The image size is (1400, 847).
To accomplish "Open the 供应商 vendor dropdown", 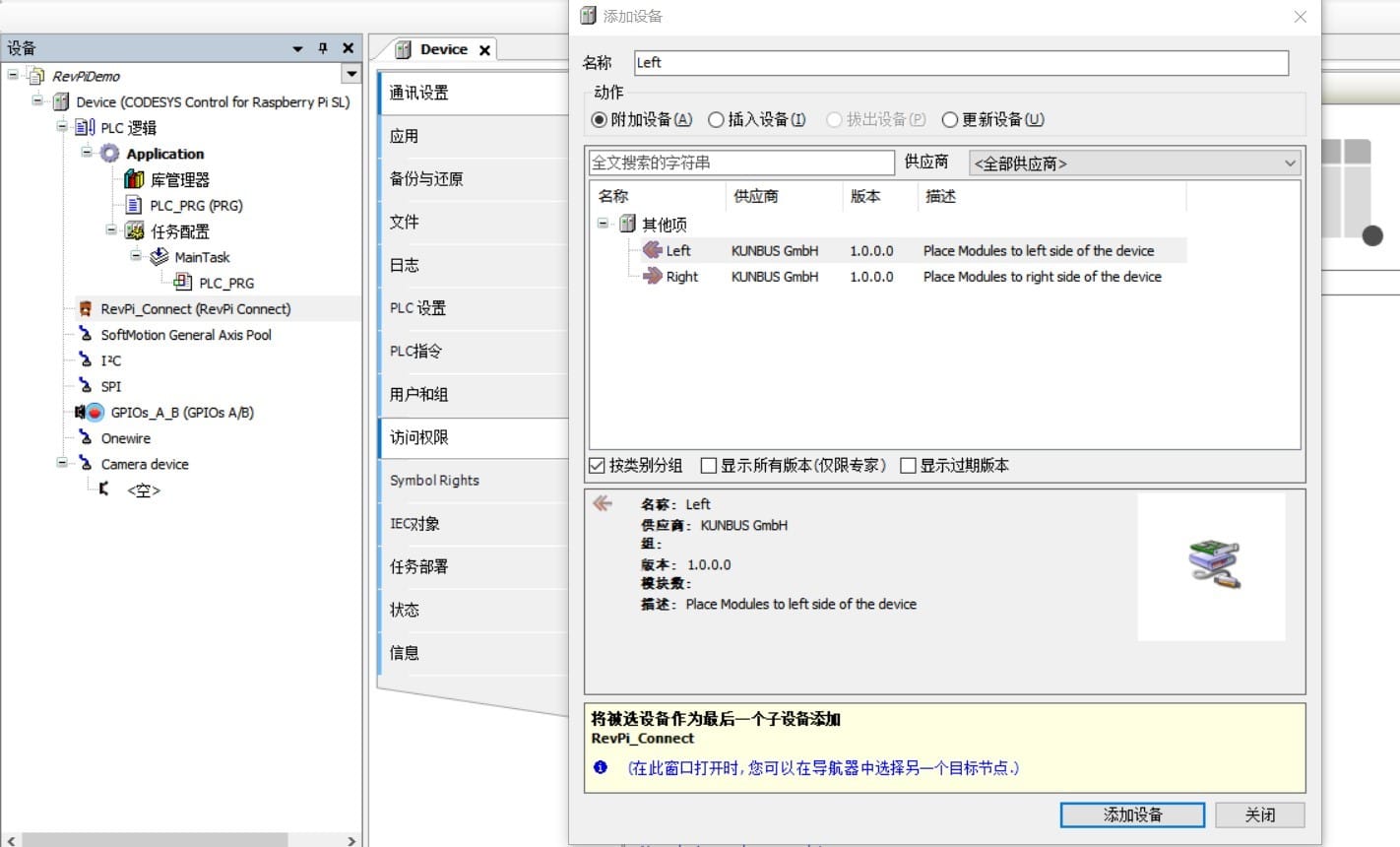I will pos(1135,163).
